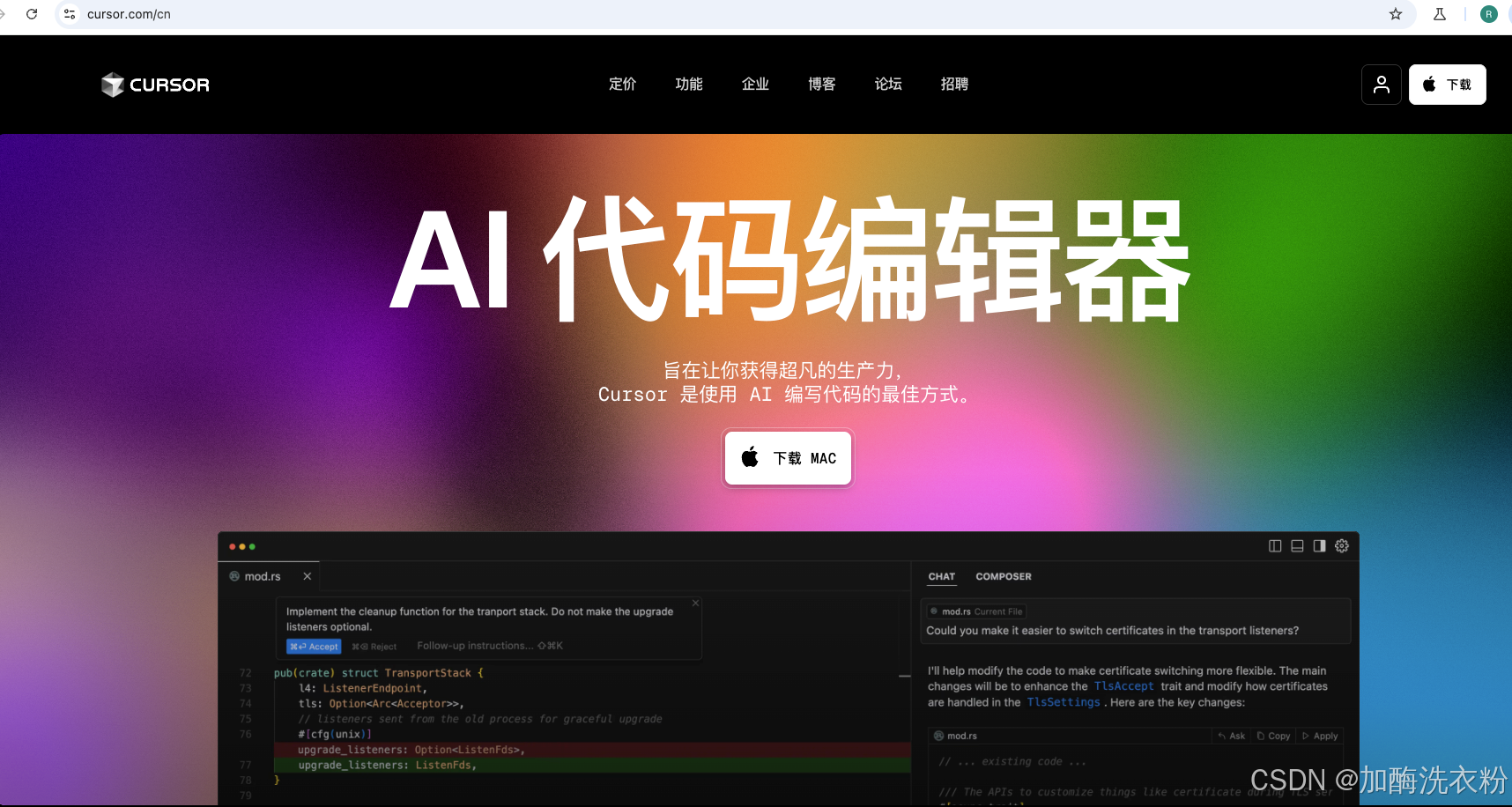Open editor settings gear icon

click(1342, 546)
